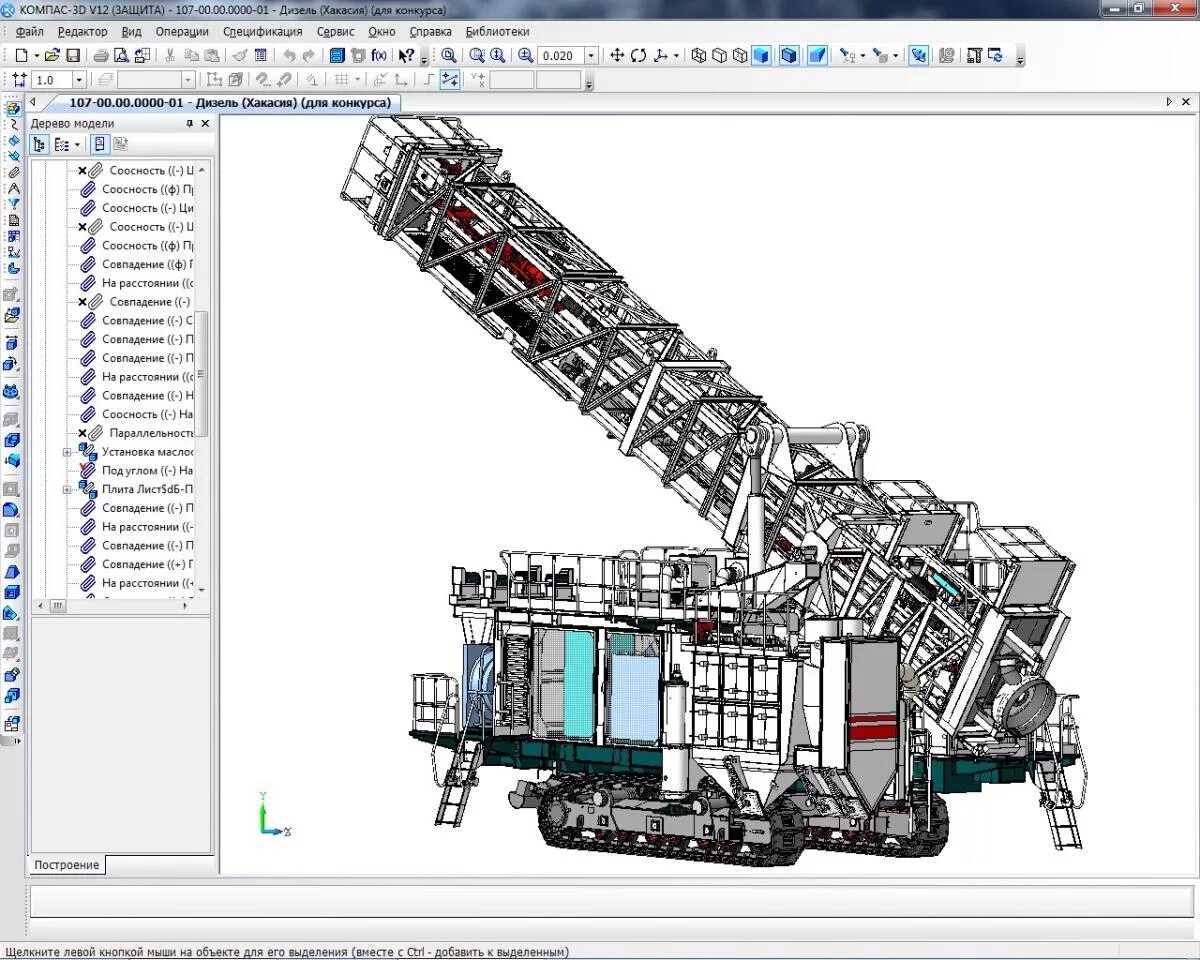Click the context help arrow-question icon
This screenshot has height=960, width=1200.
pos(406,56)
